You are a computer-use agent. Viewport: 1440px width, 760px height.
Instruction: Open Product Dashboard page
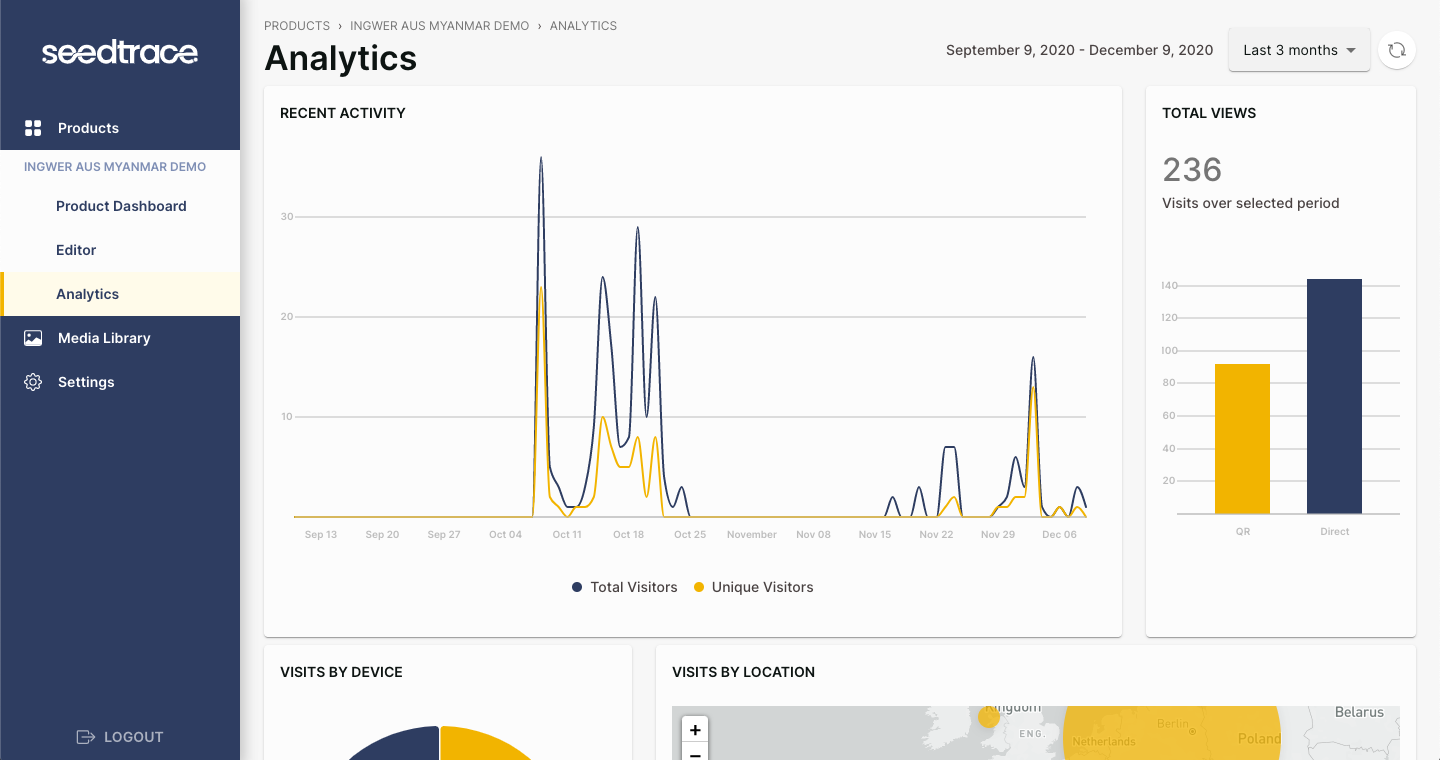tap(121, 206)
